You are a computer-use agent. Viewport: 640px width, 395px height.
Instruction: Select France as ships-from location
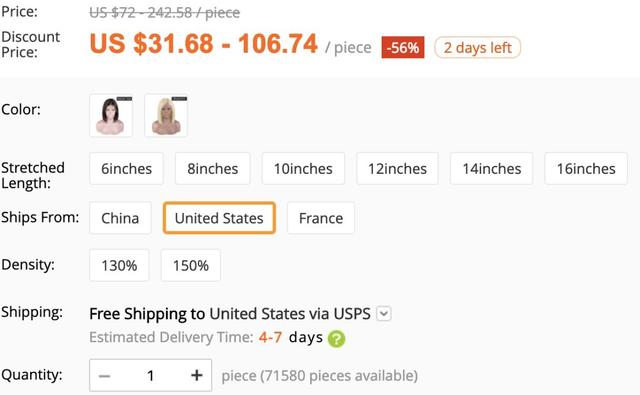(x=321, y=218)
